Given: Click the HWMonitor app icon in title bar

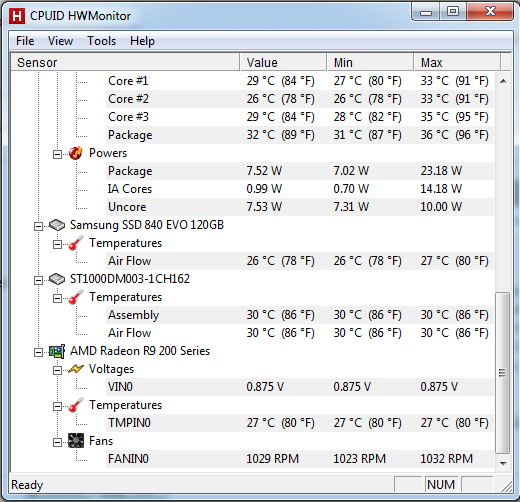Looking at the screenshot, I should coord(17,16).
